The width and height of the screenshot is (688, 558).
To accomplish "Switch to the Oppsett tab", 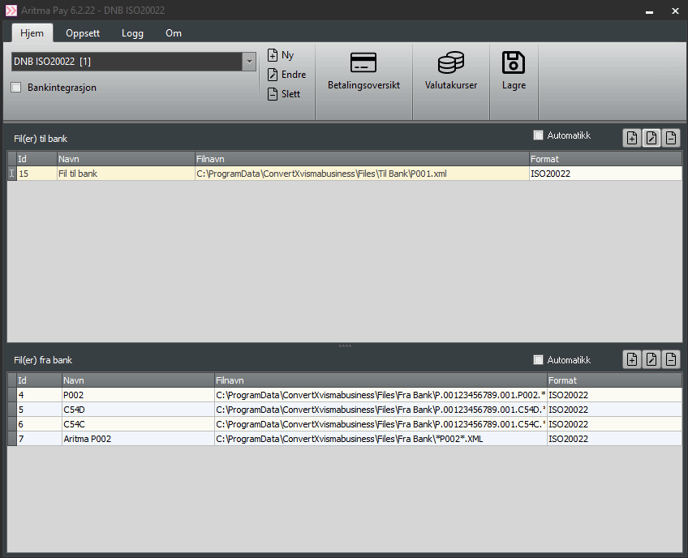I will tap(82, 33).
